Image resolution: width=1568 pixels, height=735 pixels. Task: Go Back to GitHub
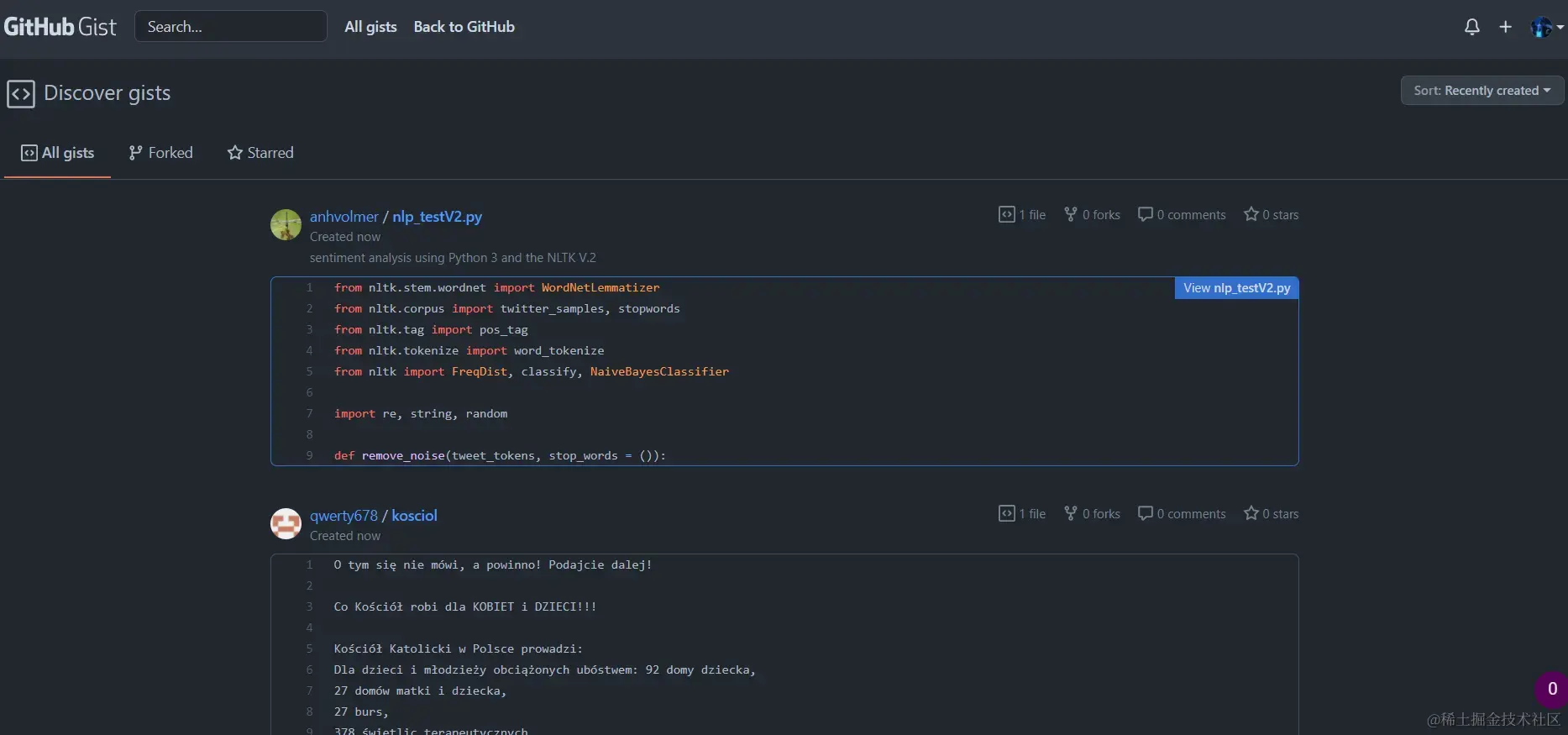464,27
